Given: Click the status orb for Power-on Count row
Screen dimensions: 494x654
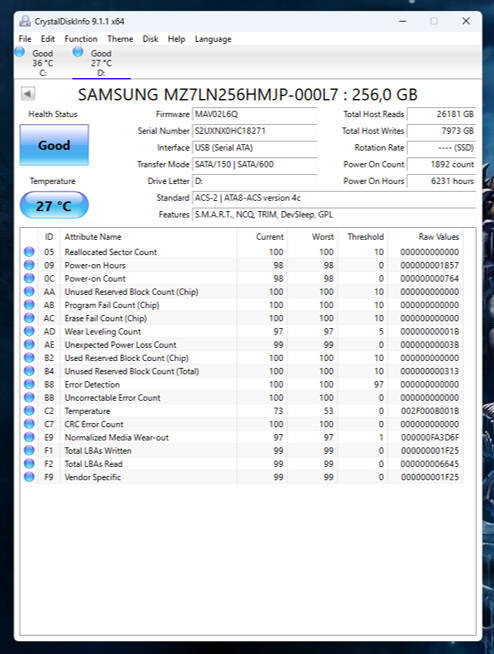Looking at the screenshot, I should coord(29,278).
